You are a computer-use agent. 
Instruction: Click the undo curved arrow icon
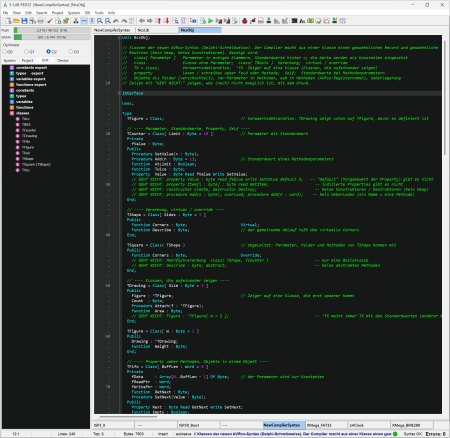coord(116,21)
